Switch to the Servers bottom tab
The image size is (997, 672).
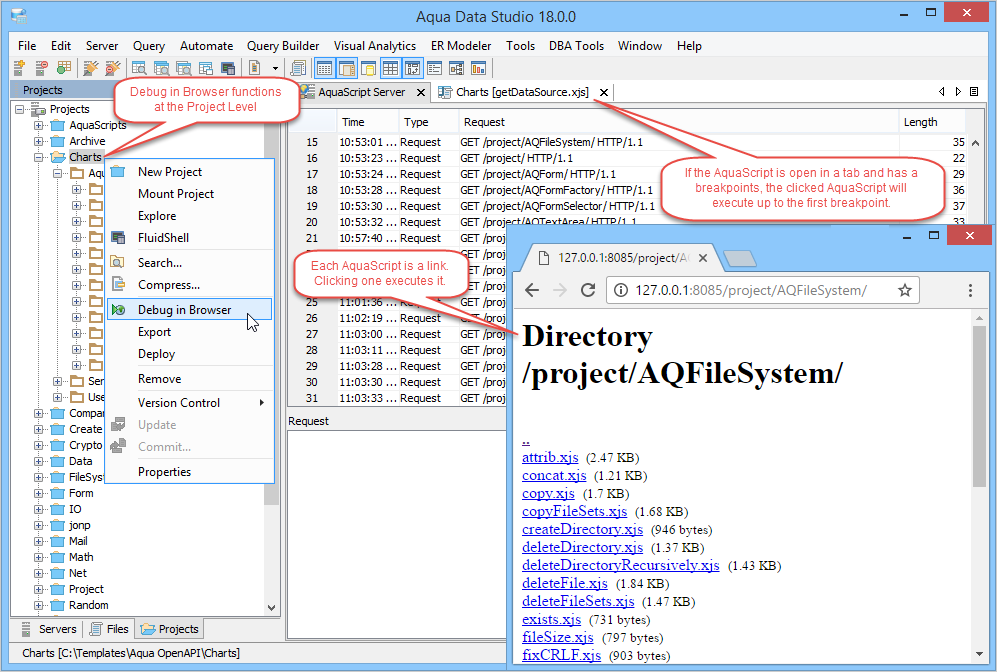coord(49,629)
